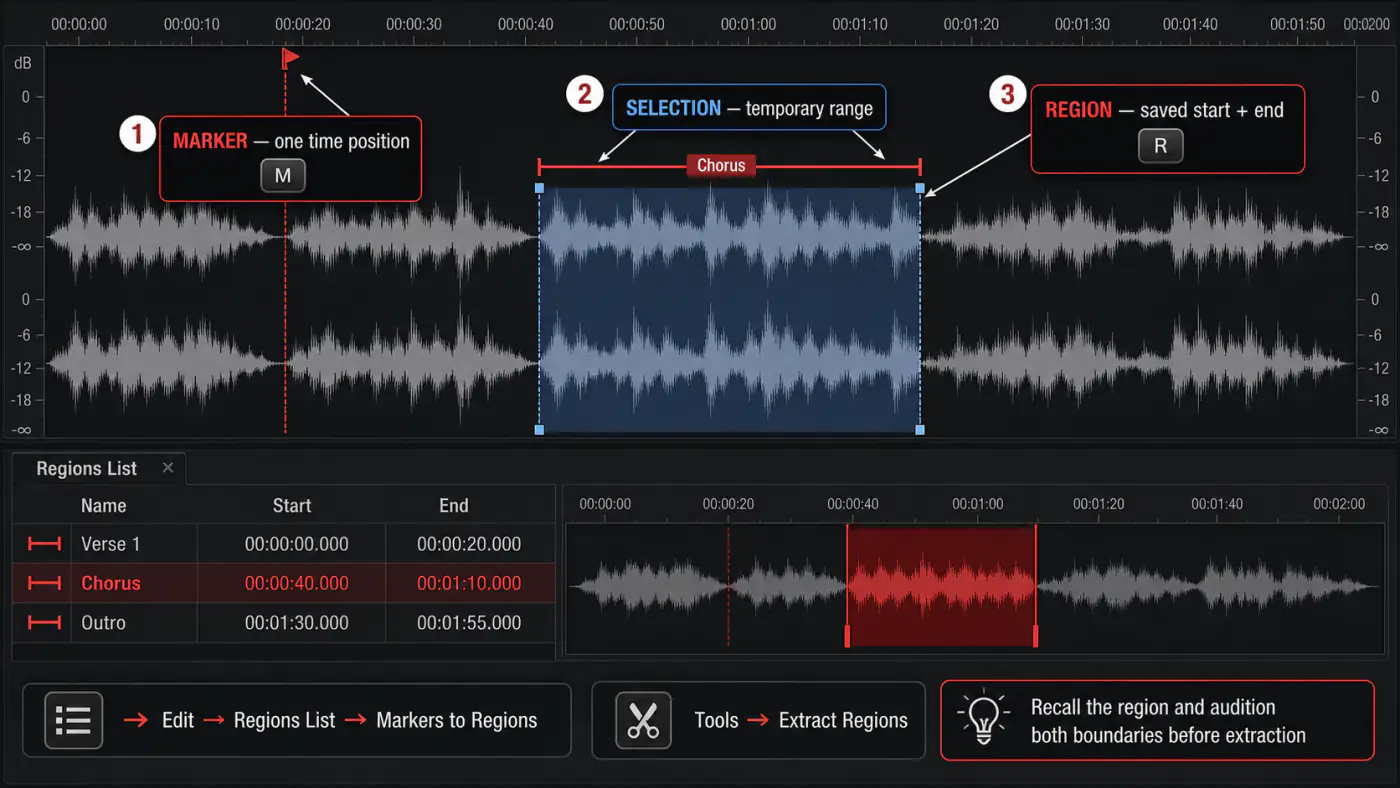1400x788 pixels.
Task: Sort regions by the End column header
Action: (454, 505)
